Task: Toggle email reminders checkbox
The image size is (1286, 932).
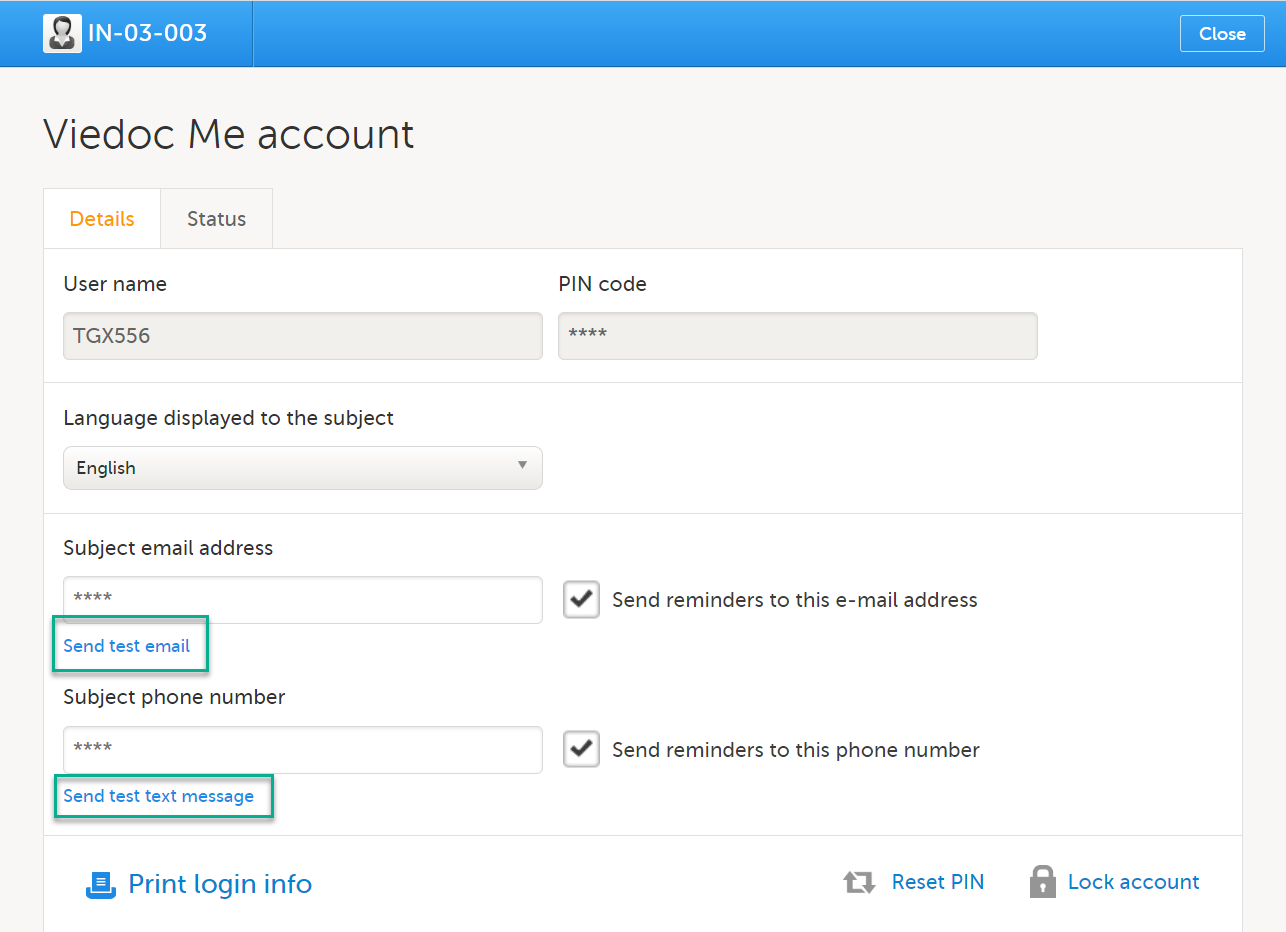Action: pos(581,600)
